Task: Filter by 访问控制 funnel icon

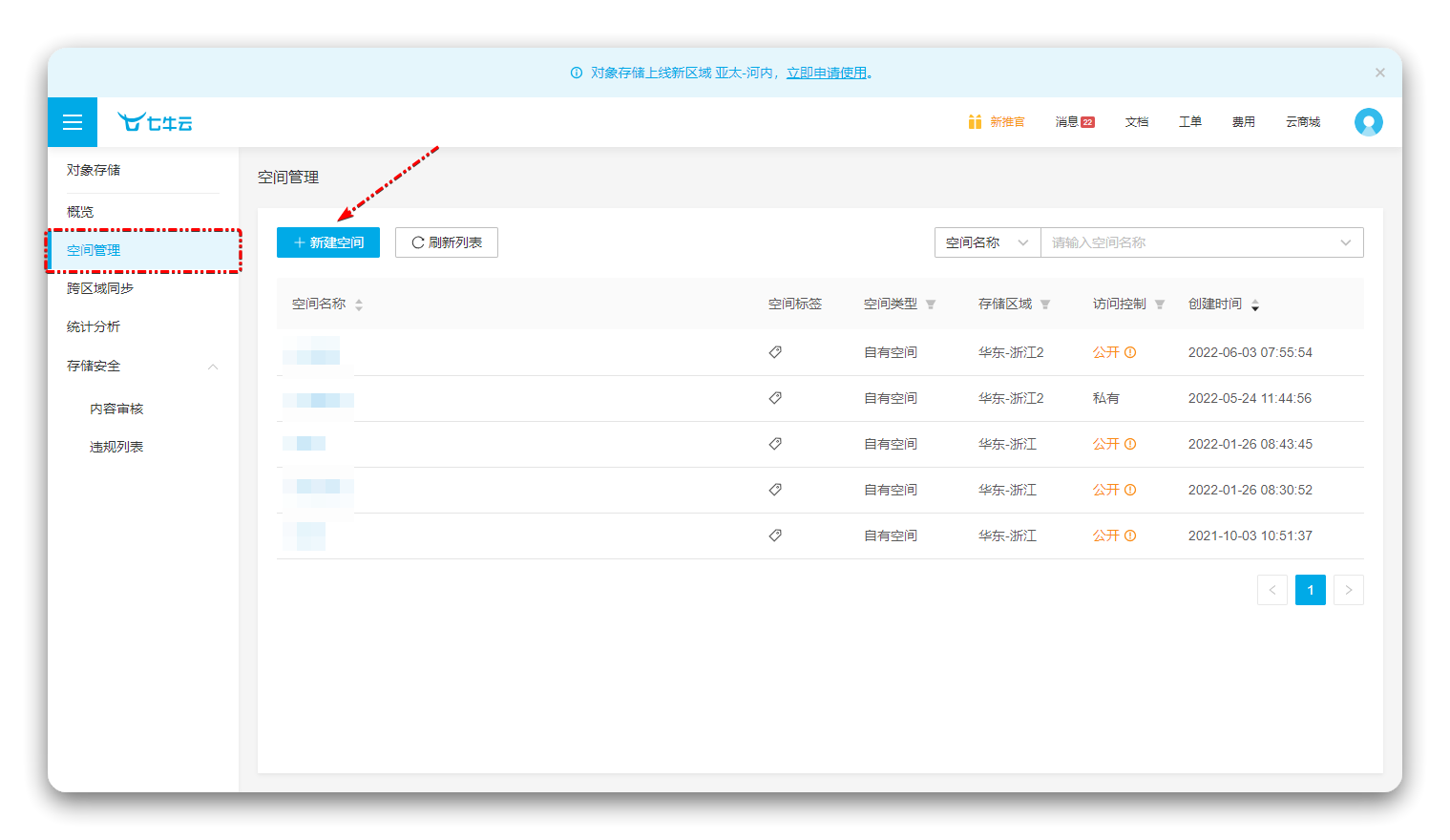Action: tap(1160, 304)
